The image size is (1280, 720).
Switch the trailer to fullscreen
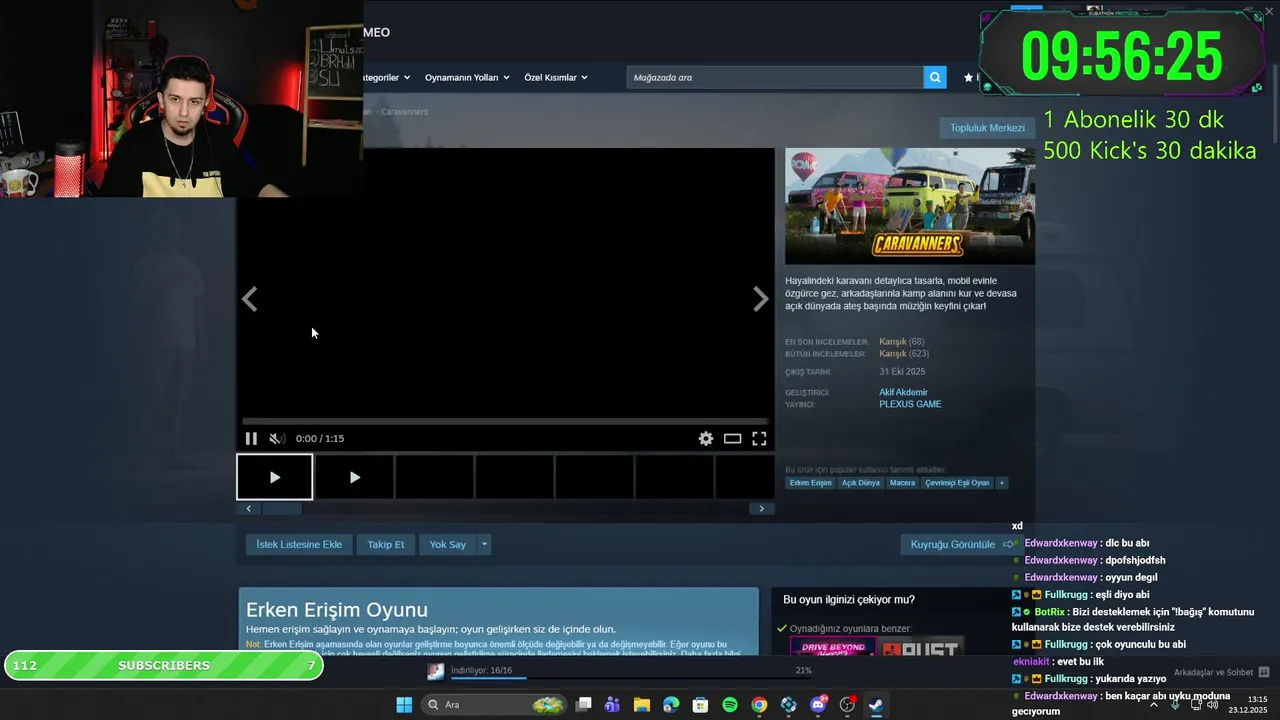(x=759, y=438)
